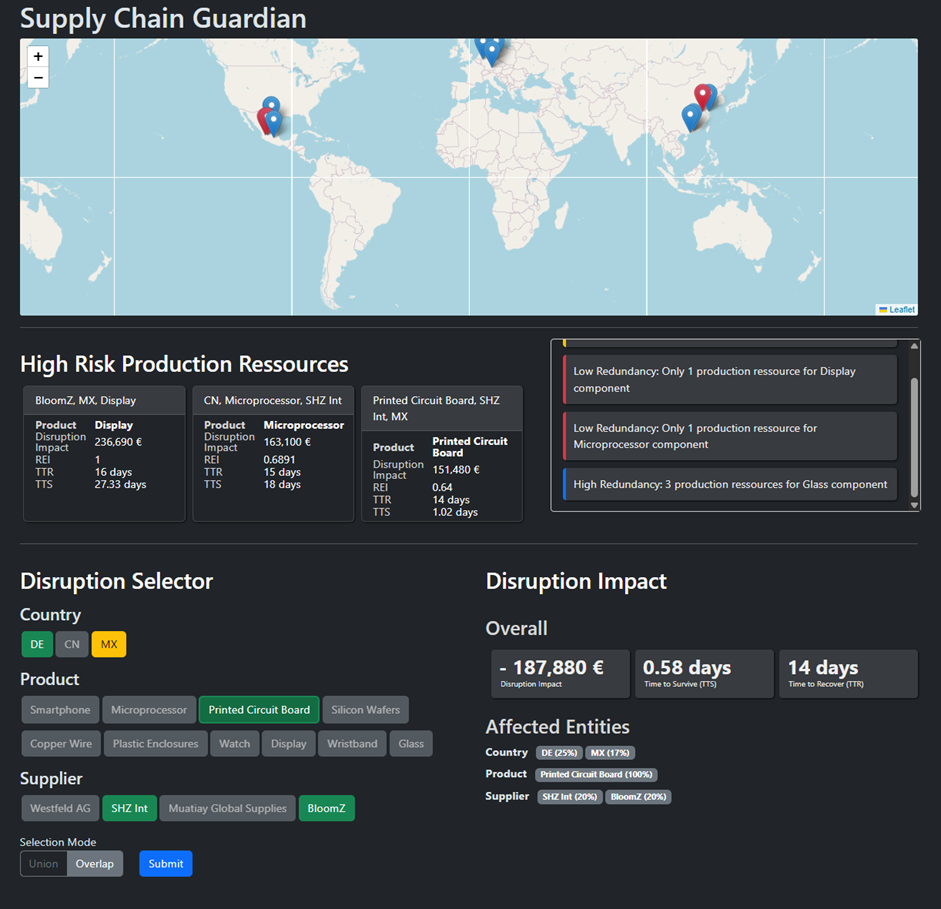Select the Silicon Wafers product
This screenshot has height=909, width=941.
365,710
